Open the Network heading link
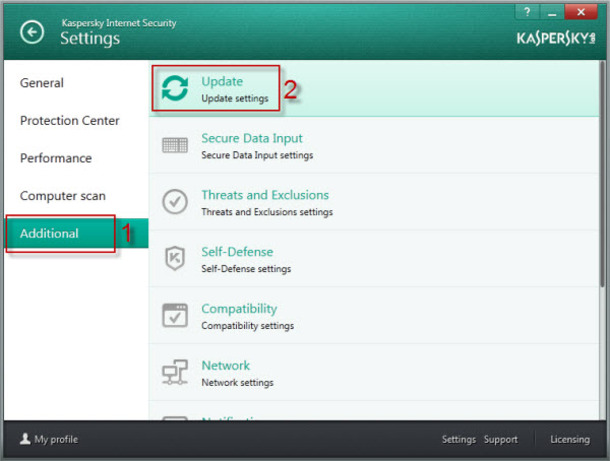This screenshot has height=461, width=610. pos(225,365)
